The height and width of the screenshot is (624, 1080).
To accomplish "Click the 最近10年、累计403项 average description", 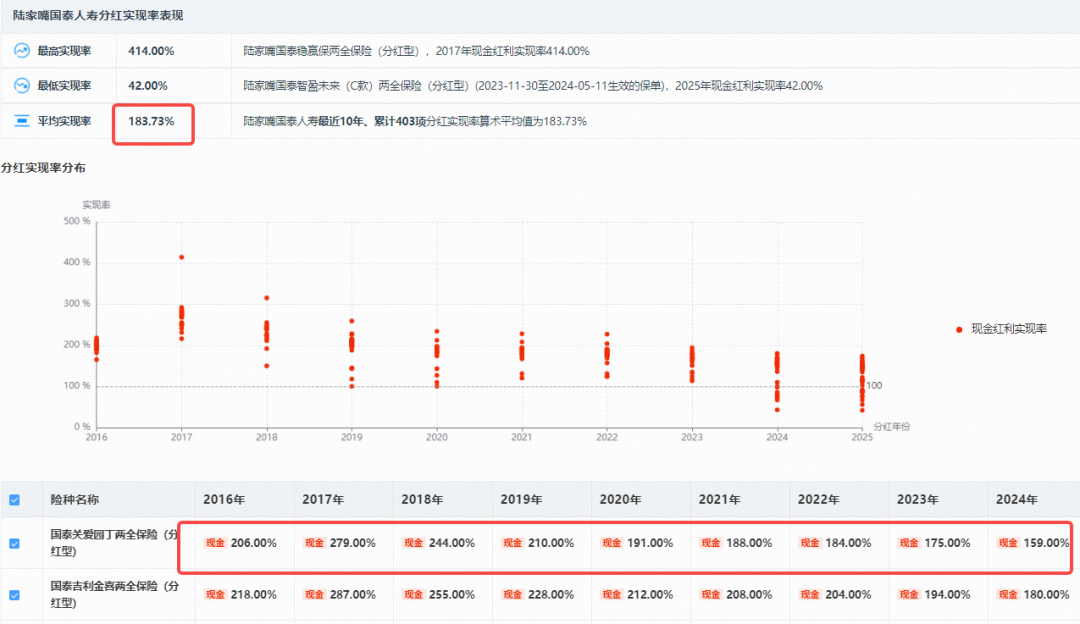I will [x=415, y=121].
